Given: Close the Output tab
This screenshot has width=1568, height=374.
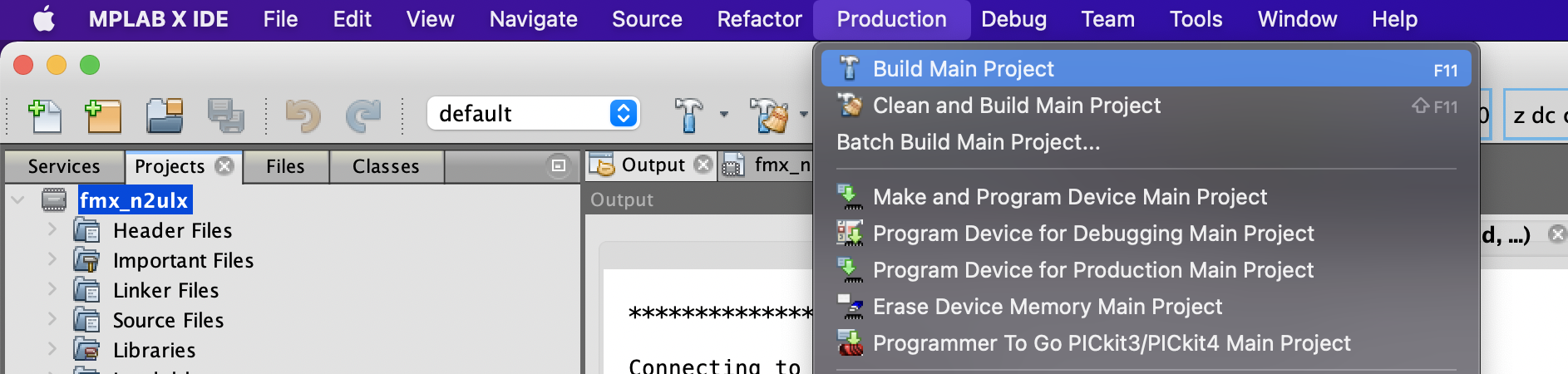Looking at the screenshot, I should click(x=703, y=165).
